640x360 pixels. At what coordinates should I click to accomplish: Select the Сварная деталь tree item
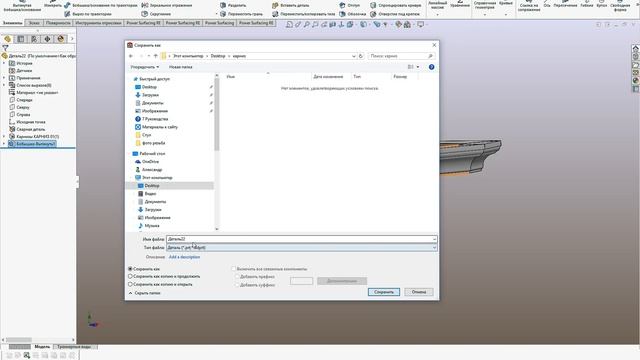click(31, 129)
